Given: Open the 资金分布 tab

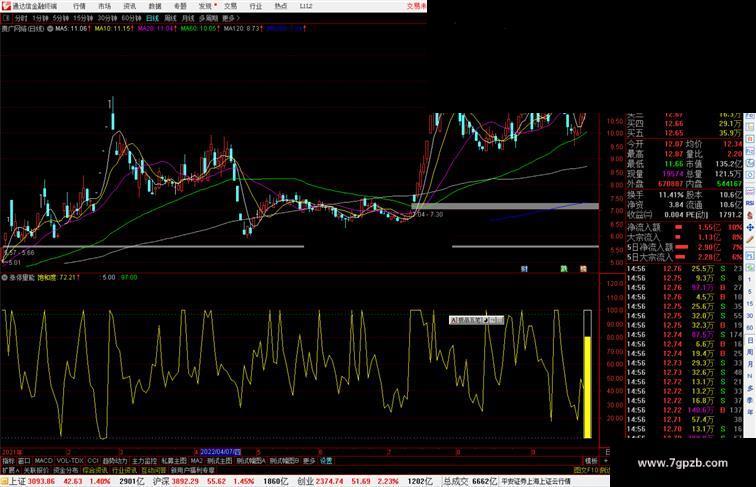Looking at the screenshot, I should [x=66, y=470].
